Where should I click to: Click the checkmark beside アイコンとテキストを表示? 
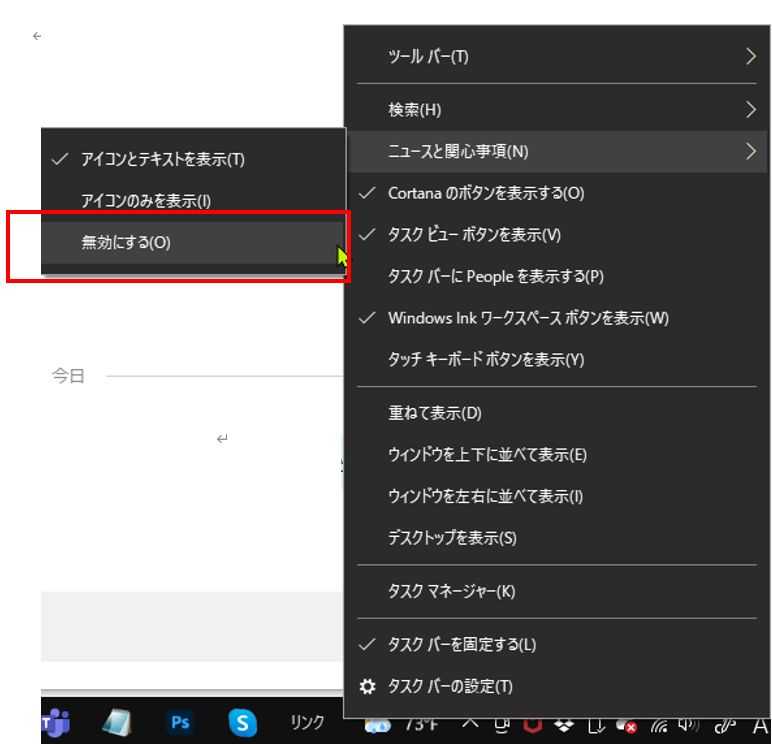pos(60,159)
